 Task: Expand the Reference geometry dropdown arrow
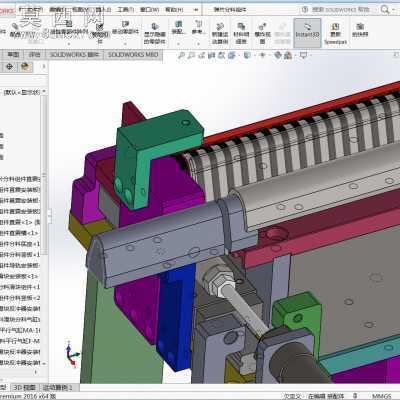pyautogui.click(x=198, y=43)
